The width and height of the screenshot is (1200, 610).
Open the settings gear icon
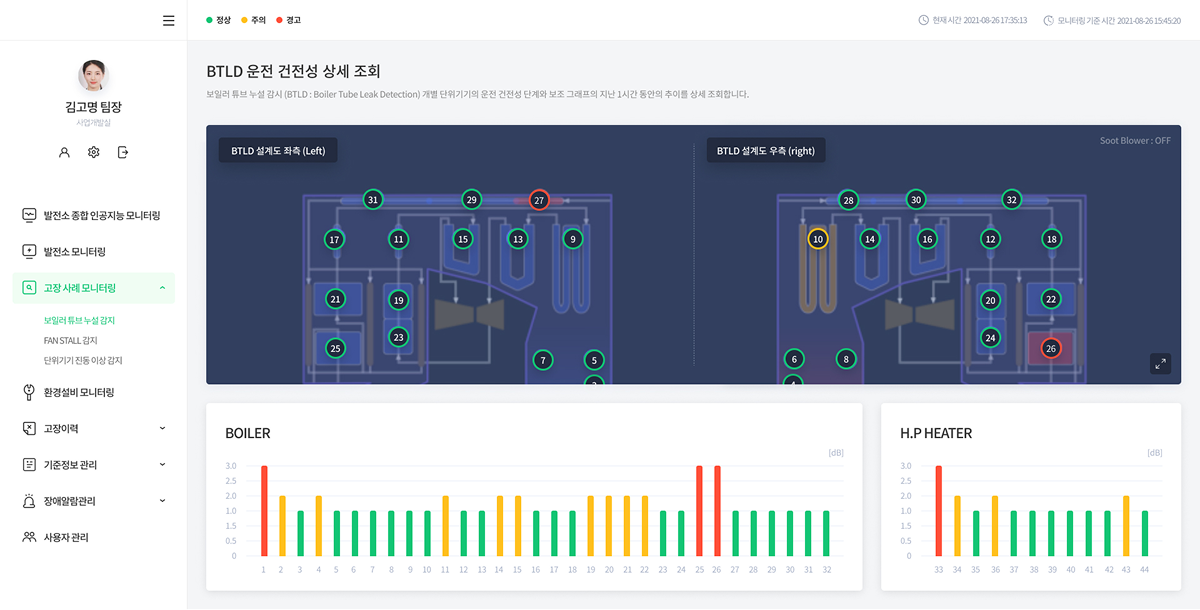point(93,152)
